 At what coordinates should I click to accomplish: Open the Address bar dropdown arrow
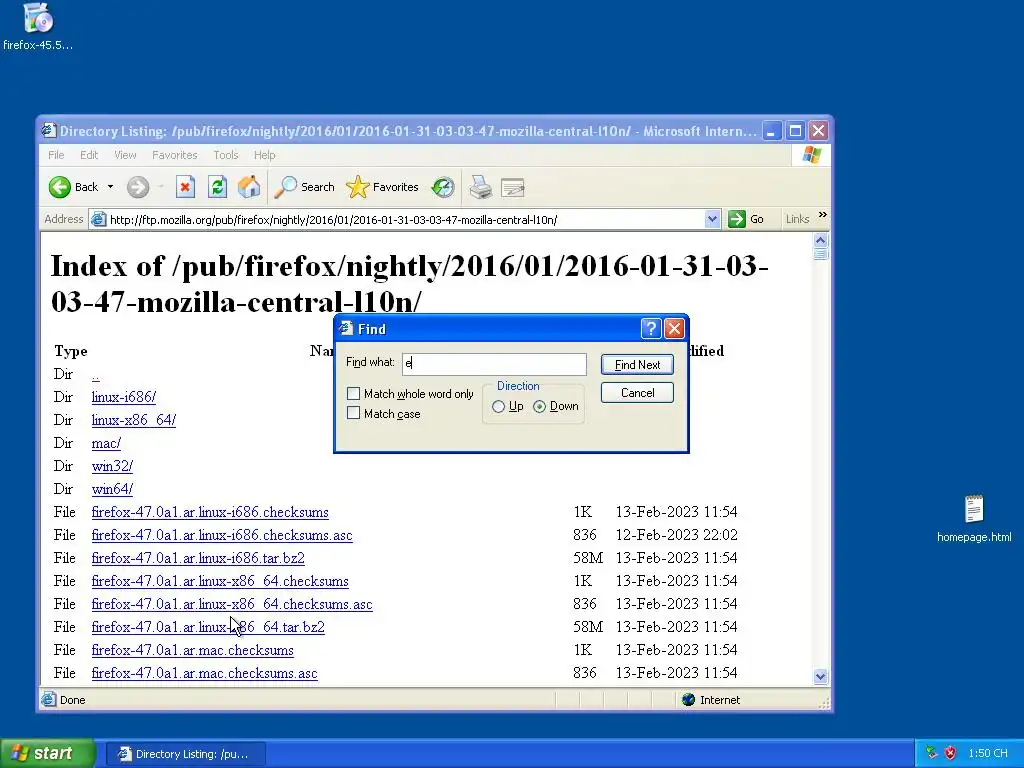[x=712, y=219]
